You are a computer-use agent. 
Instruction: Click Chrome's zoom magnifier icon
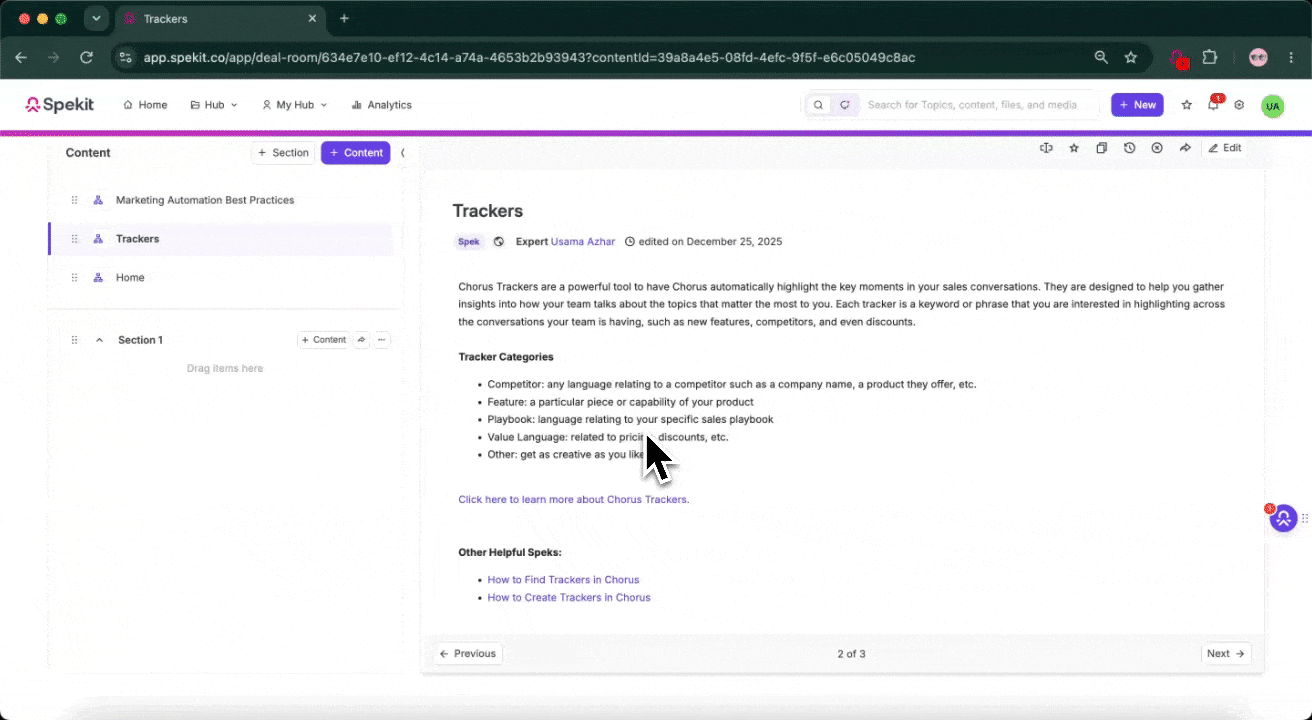1101,58
